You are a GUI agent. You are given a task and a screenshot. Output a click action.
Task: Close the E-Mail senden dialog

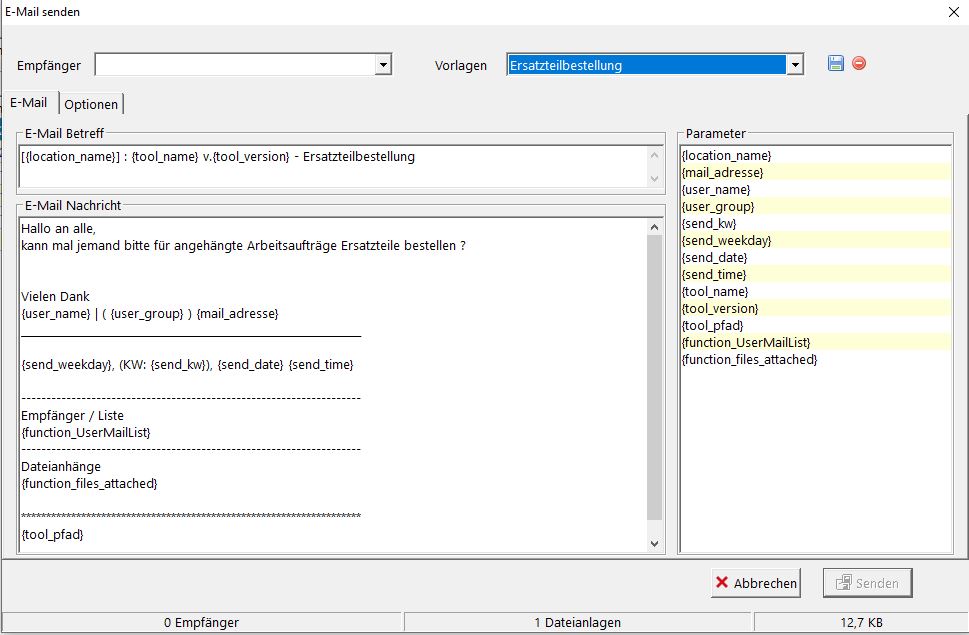(951, 12)
